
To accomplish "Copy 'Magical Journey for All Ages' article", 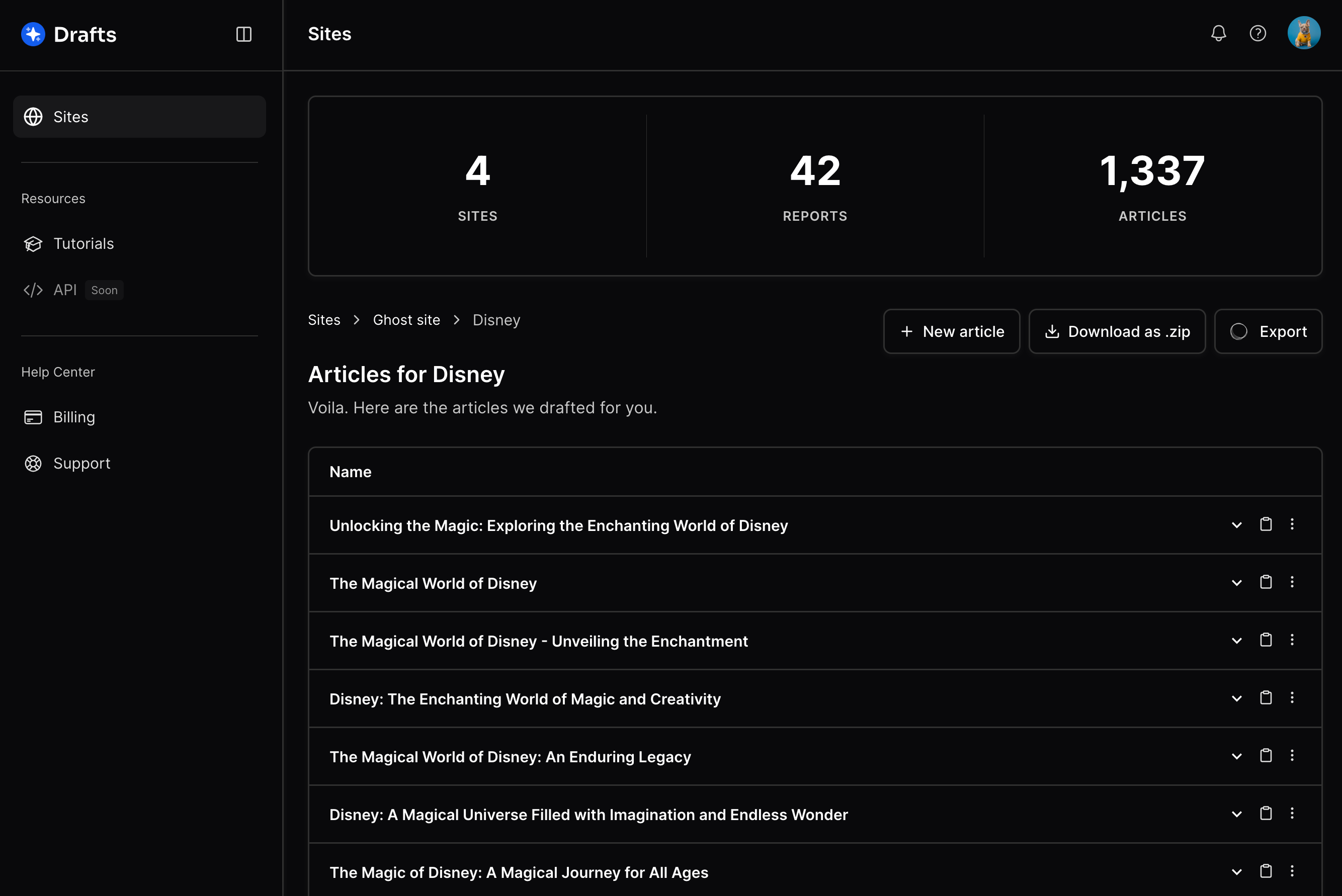I will point(1266,871).
